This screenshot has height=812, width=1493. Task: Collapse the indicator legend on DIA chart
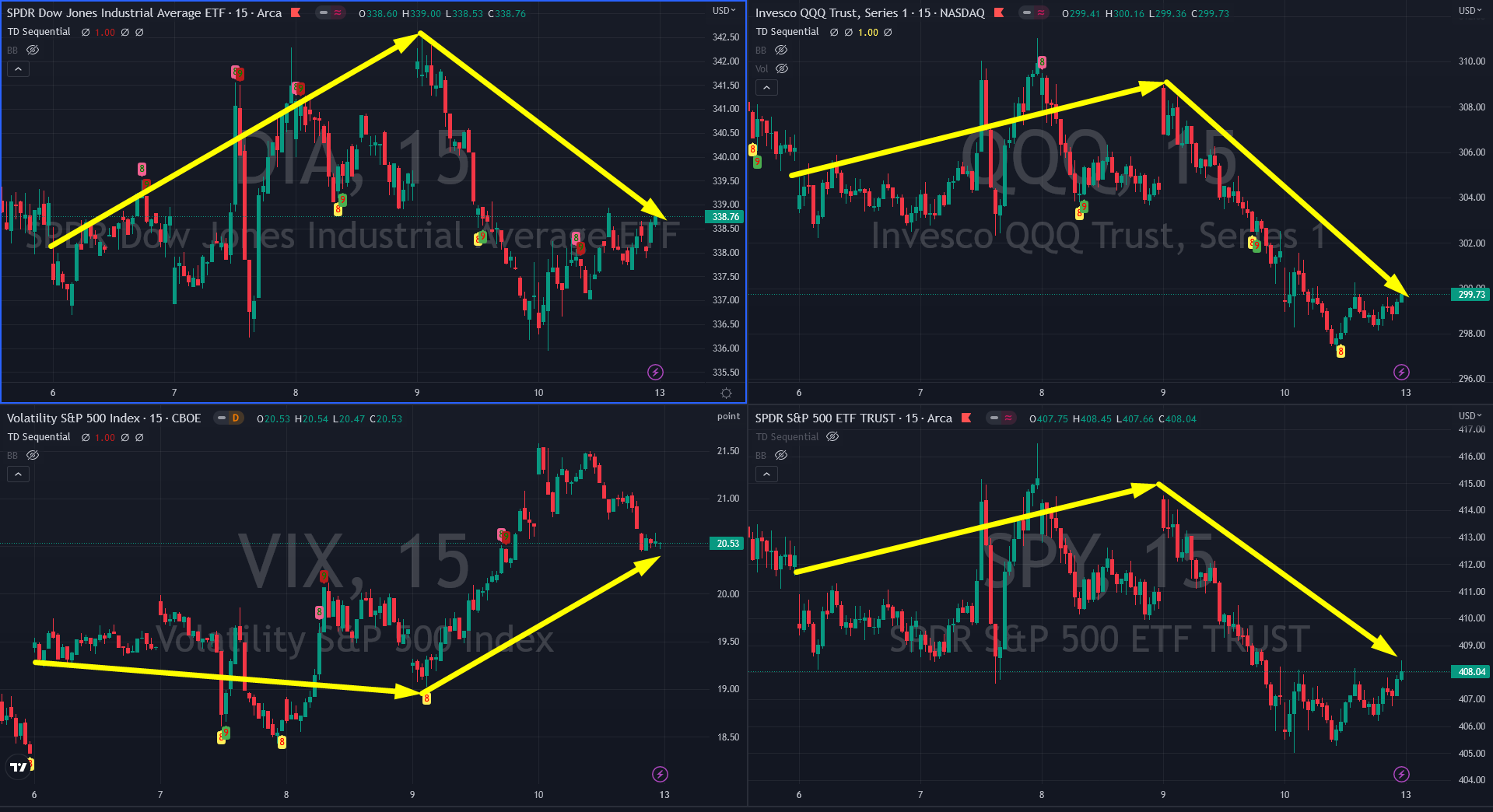(19, 69)
